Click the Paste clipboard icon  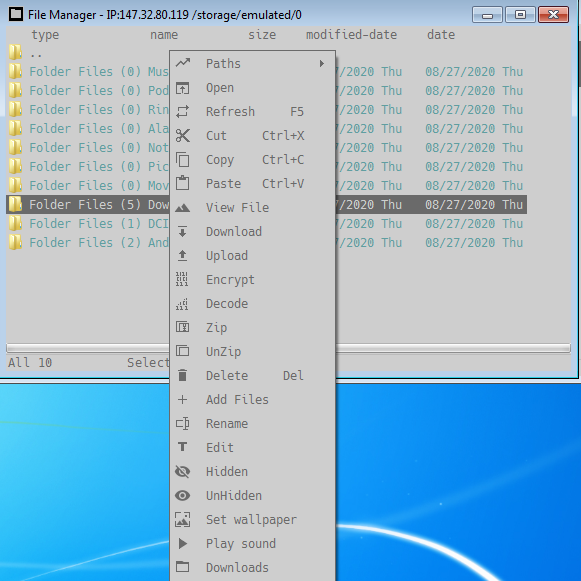pos(183,183)
